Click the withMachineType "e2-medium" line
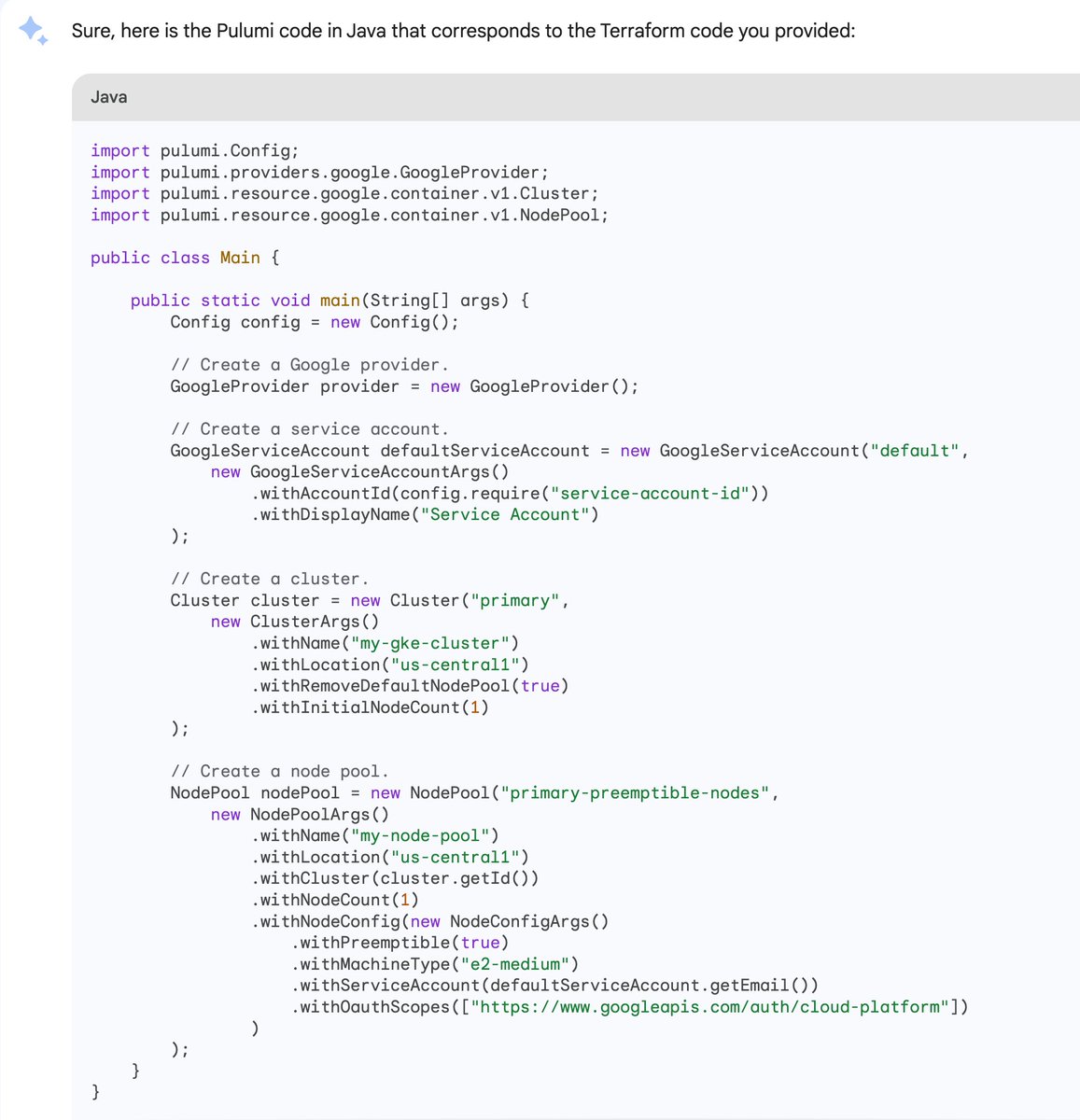This screenshot has height=1120, width=1080. pos(435,964)
